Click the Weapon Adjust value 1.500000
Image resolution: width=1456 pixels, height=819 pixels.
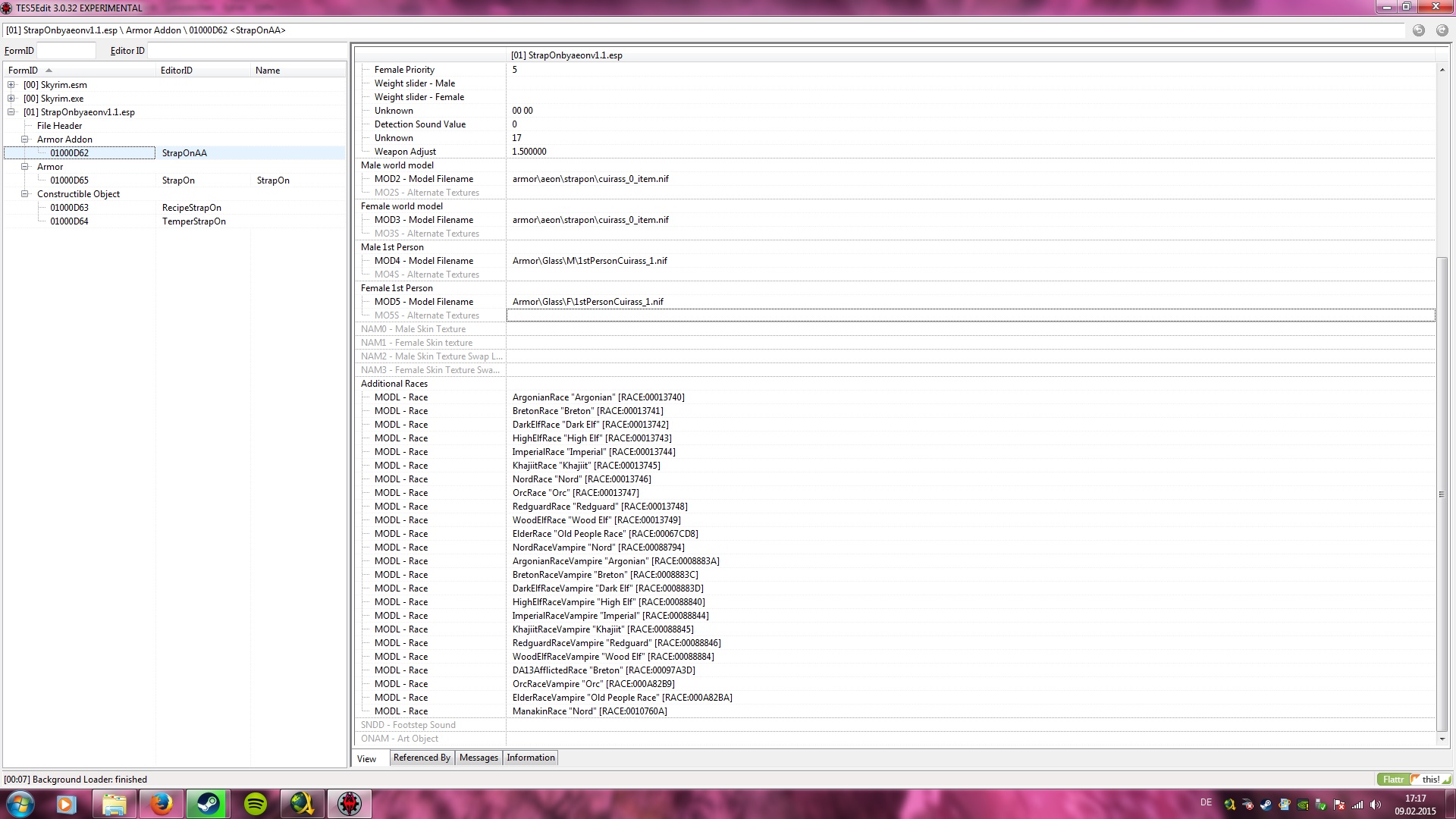point(529,152)
